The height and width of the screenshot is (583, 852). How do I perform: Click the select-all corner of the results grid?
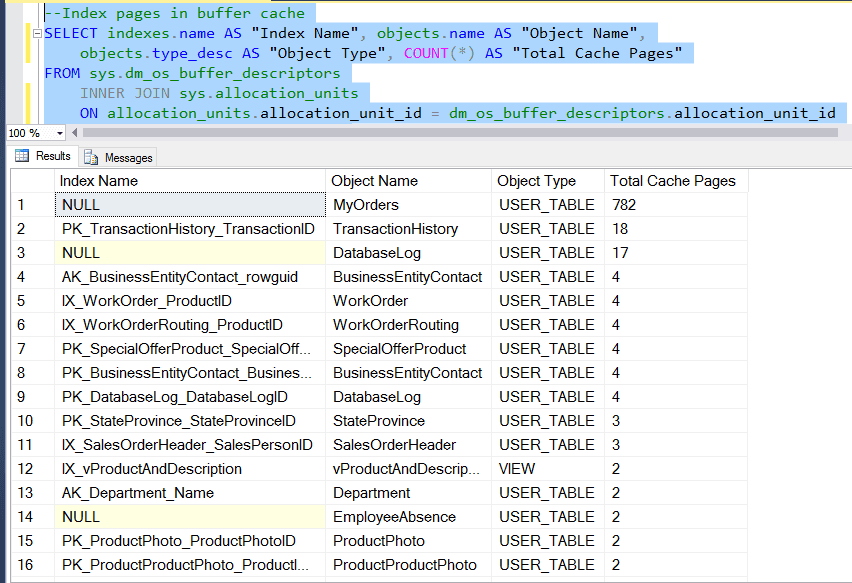point(30,181)
